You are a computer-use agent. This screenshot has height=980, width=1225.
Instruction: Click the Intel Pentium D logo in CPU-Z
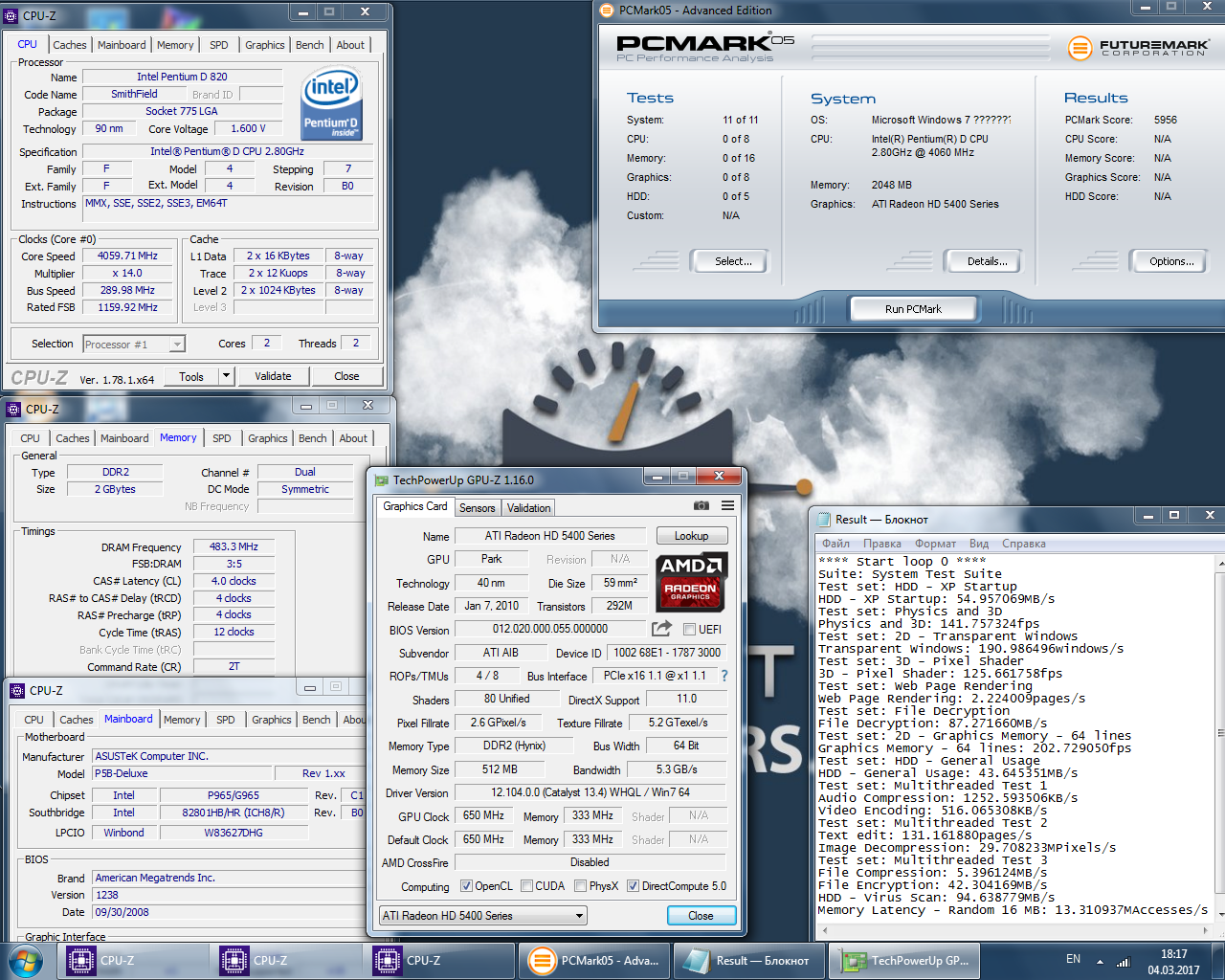pyautogui.click(x=331, y=103)
